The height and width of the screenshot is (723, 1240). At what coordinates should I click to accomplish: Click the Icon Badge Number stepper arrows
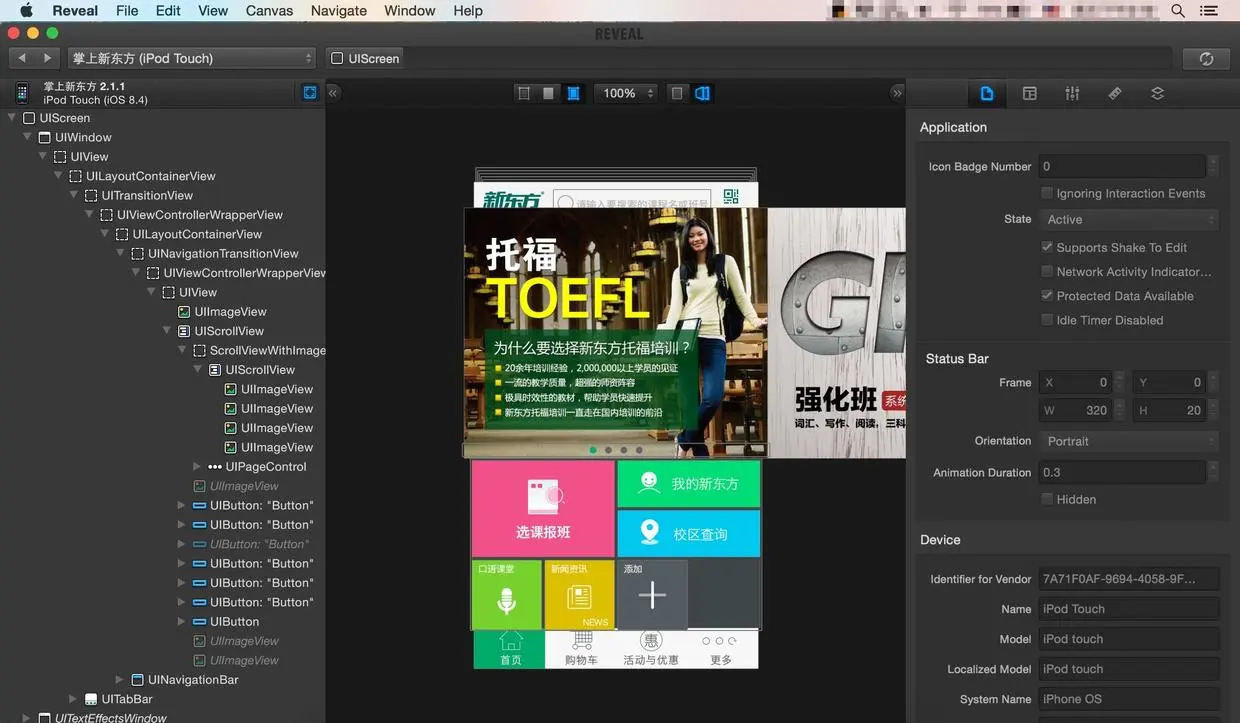point(1213,167)
